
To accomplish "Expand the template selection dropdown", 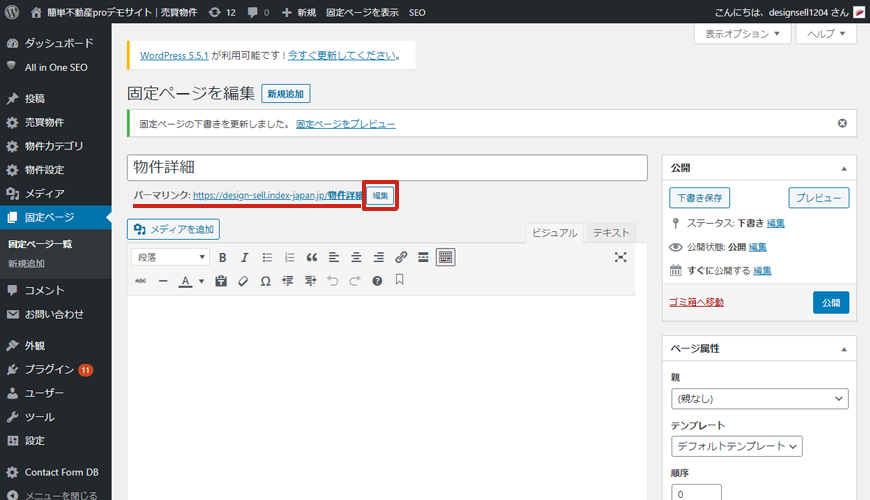I will pos(736,446).
